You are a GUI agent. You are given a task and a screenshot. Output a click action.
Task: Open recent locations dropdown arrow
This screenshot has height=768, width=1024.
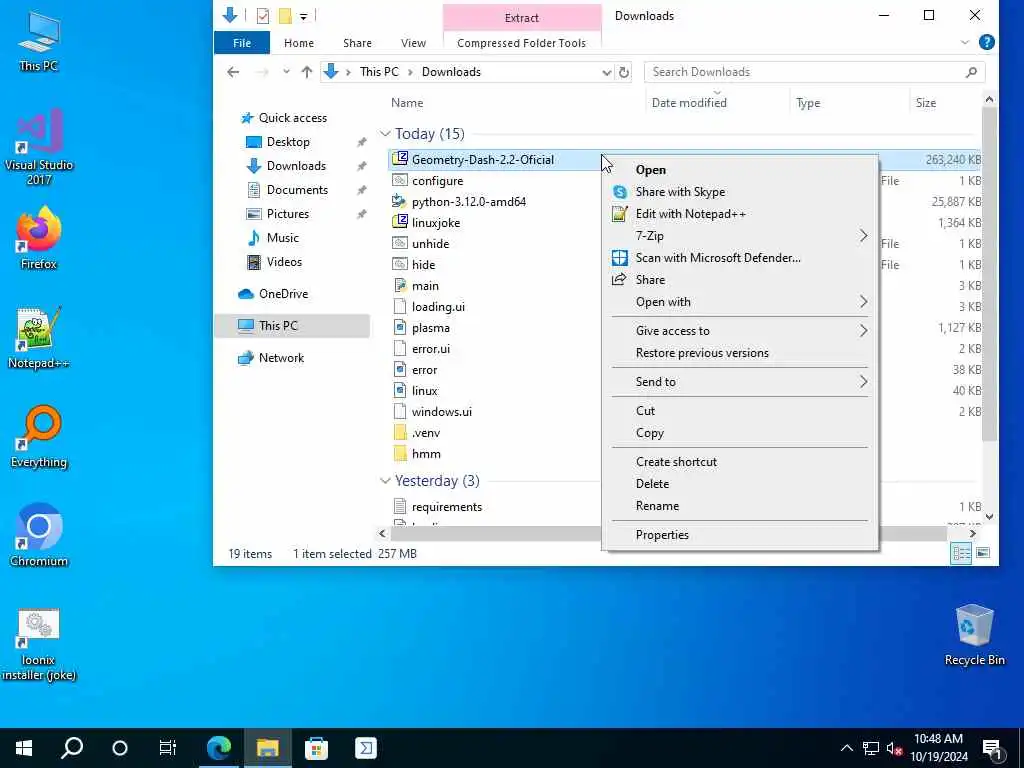click(x=285, y=72)
